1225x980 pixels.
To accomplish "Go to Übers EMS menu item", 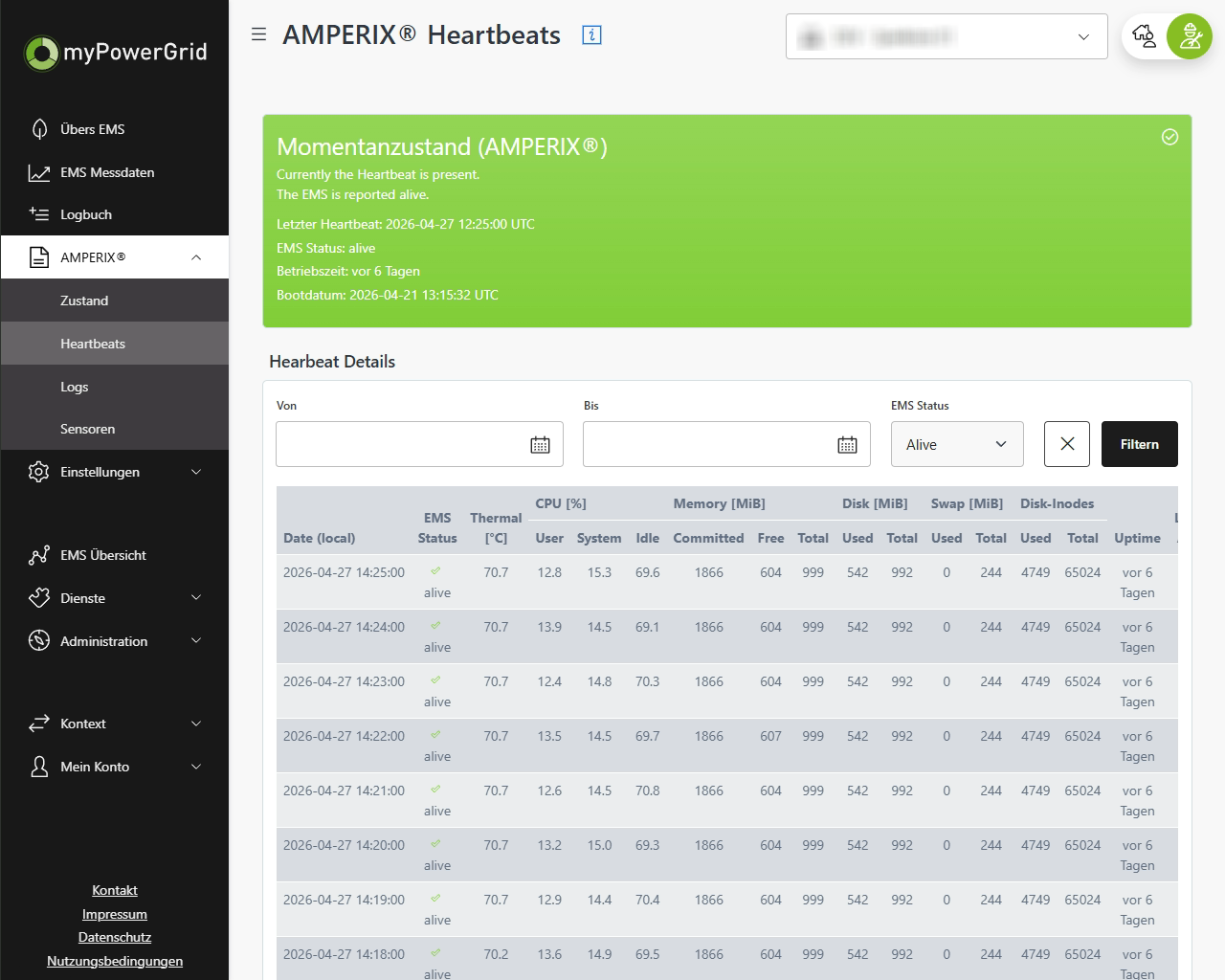I will pos(115,129).
